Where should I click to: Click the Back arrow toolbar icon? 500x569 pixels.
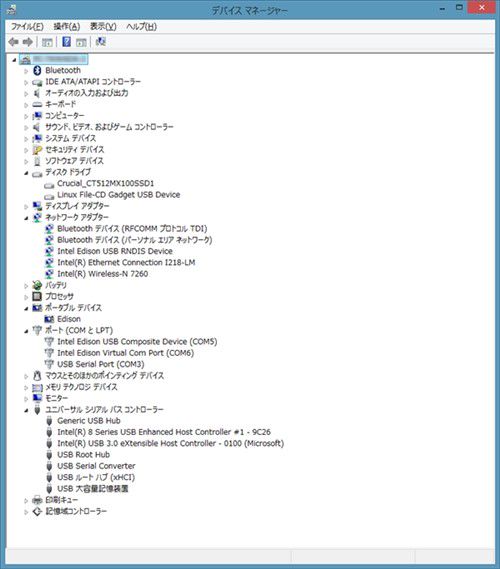tap(13, 42)
